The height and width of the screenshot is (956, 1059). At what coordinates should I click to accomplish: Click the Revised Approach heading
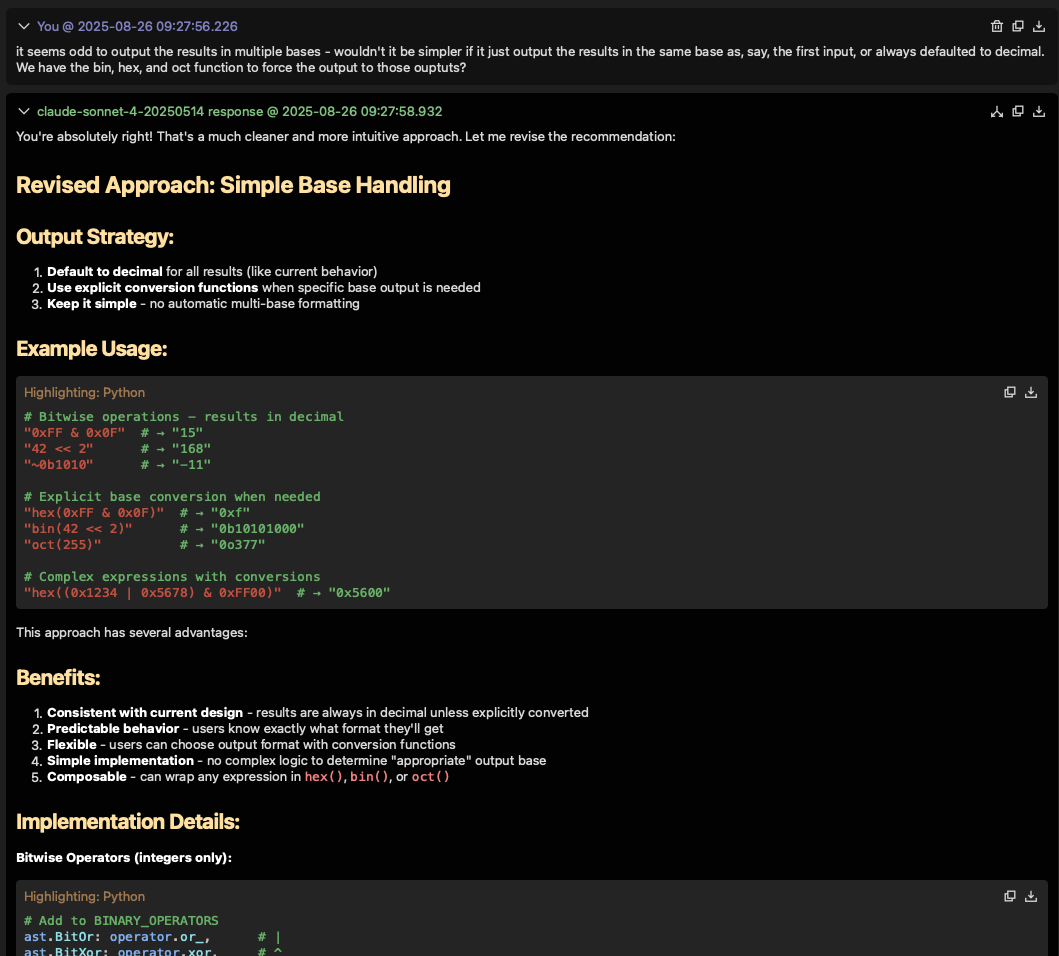point(233,185)
